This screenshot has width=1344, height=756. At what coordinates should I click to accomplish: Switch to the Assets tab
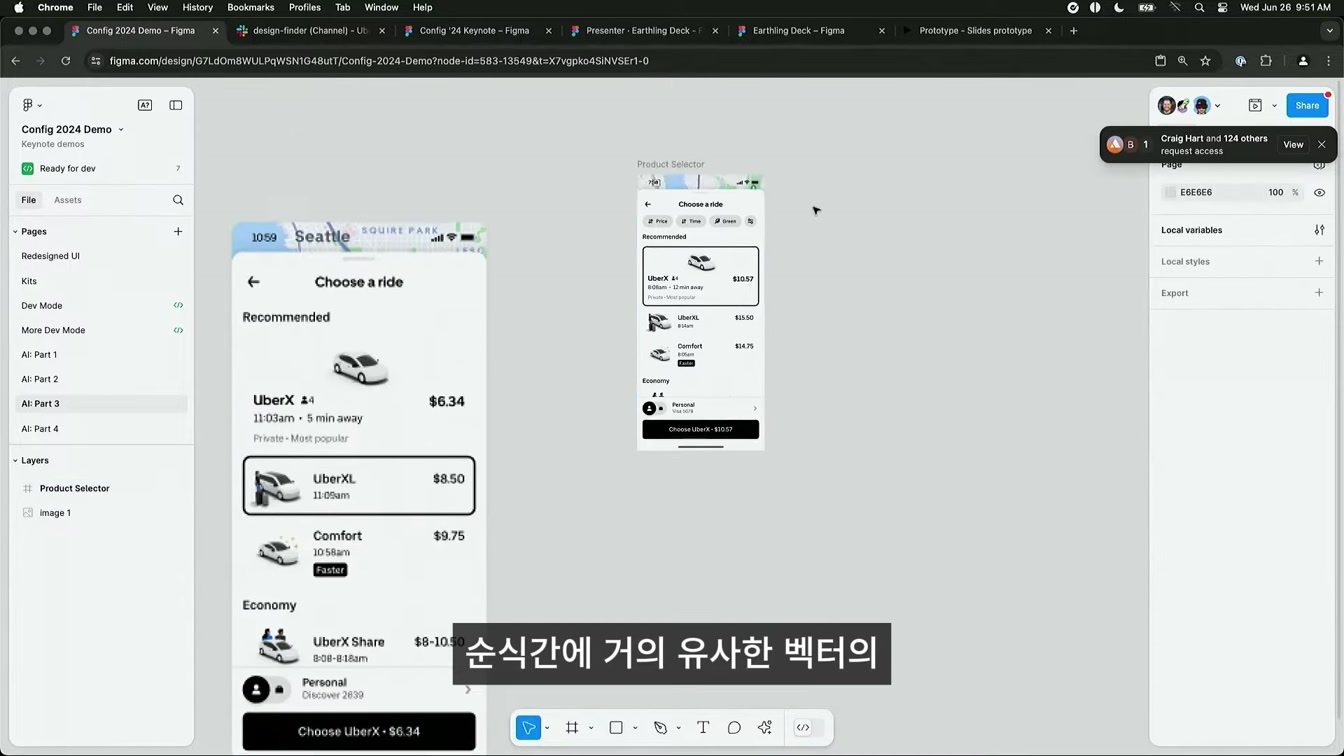[x=68, y=200]
